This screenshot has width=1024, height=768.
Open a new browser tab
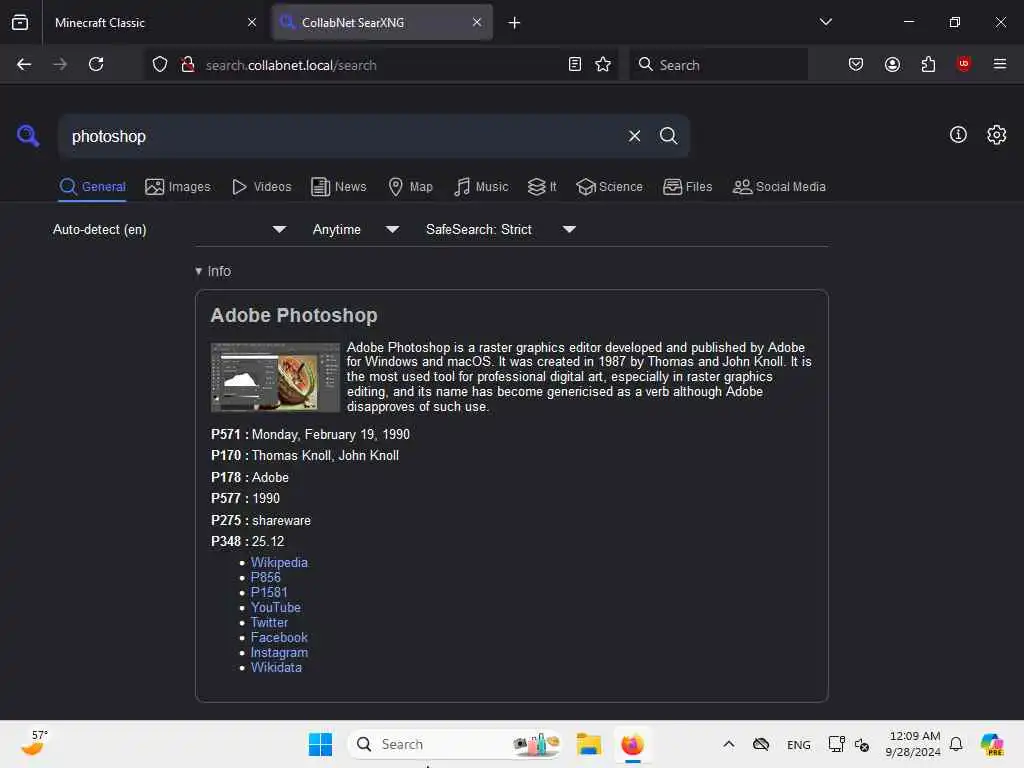coord(515,23)
